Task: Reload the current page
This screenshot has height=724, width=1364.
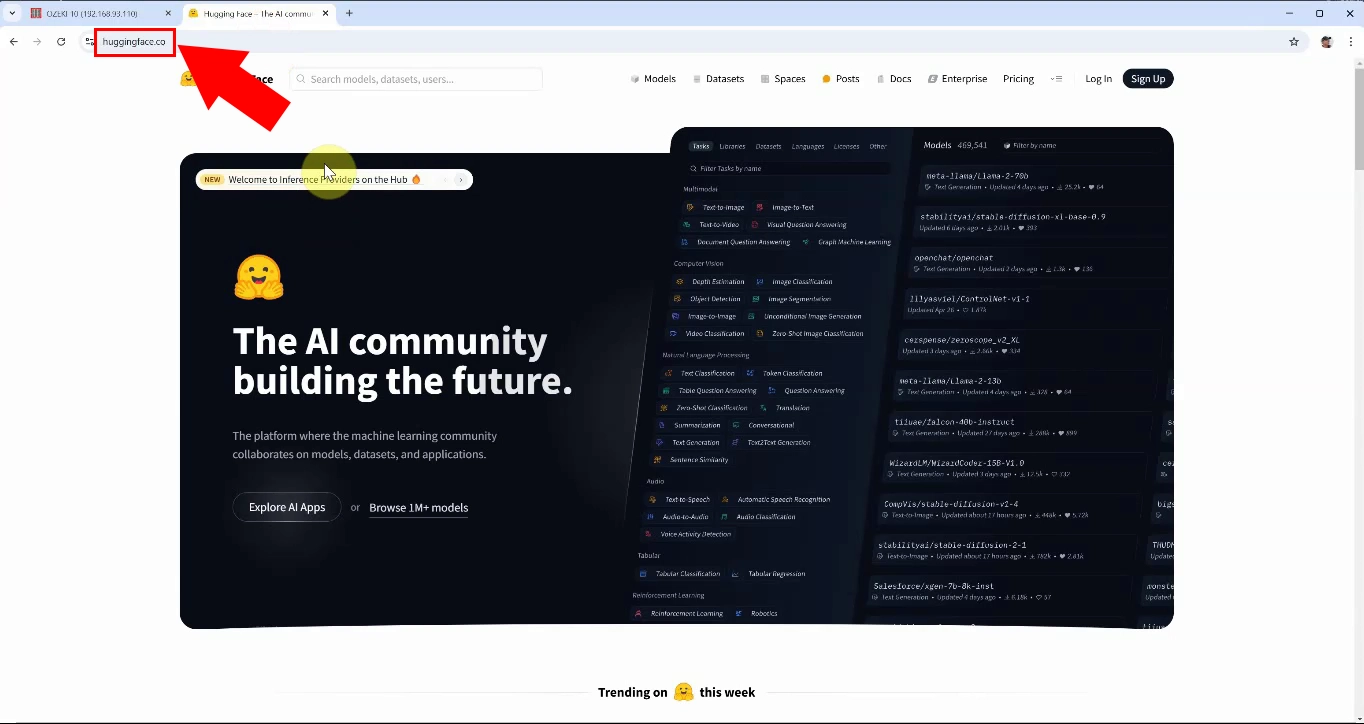Action: tap(61, 42)
